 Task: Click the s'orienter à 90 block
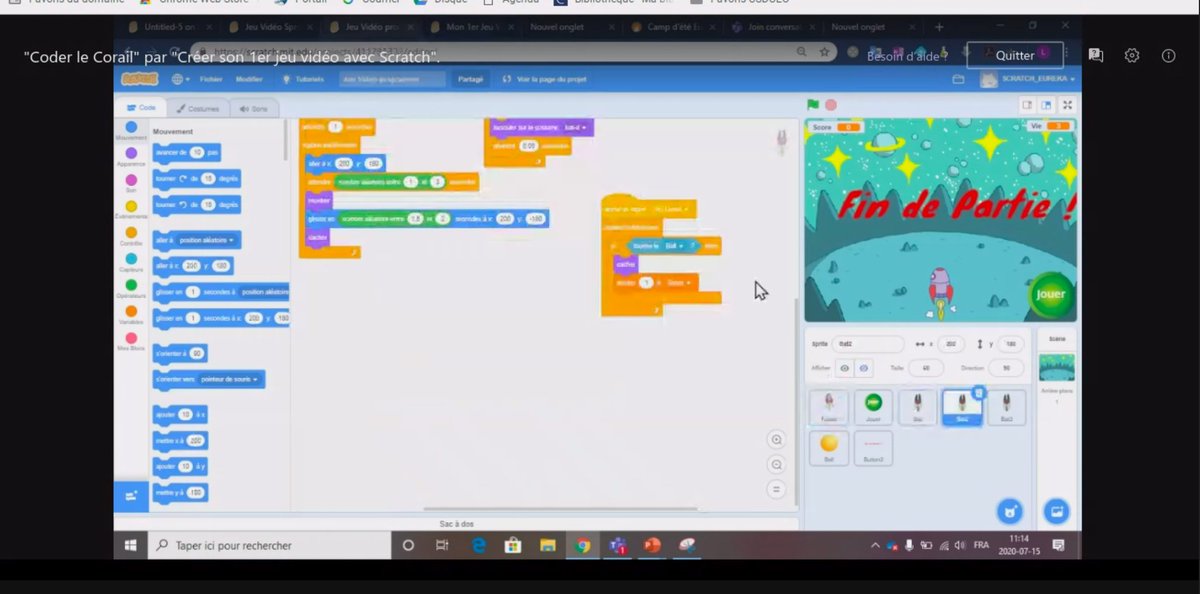click(180, 353)
